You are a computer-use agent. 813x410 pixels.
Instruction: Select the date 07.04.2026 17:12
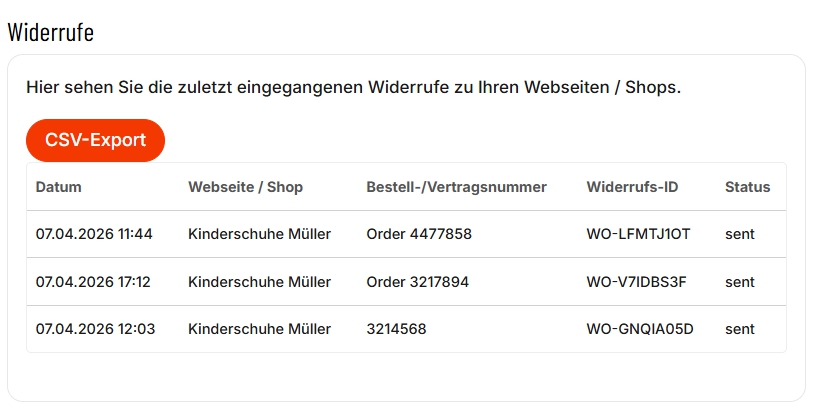point(93,282)
